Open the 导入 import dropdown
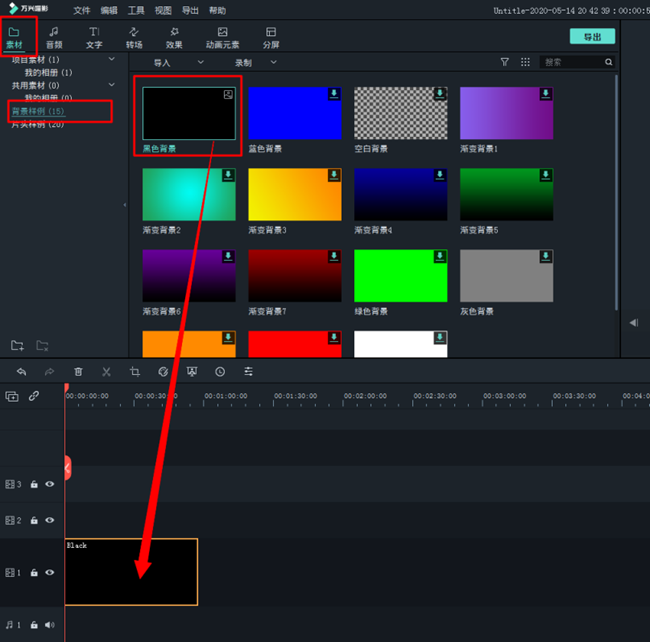This screenshot has height=642, width=650. [x=172, y=63]
